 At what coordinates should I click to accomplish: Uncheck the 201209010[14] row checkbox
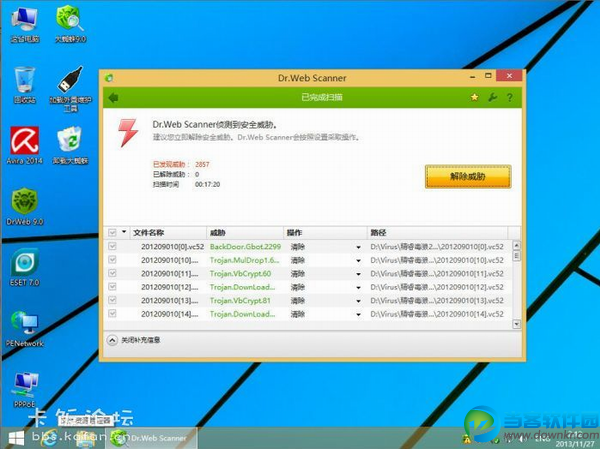112,313
